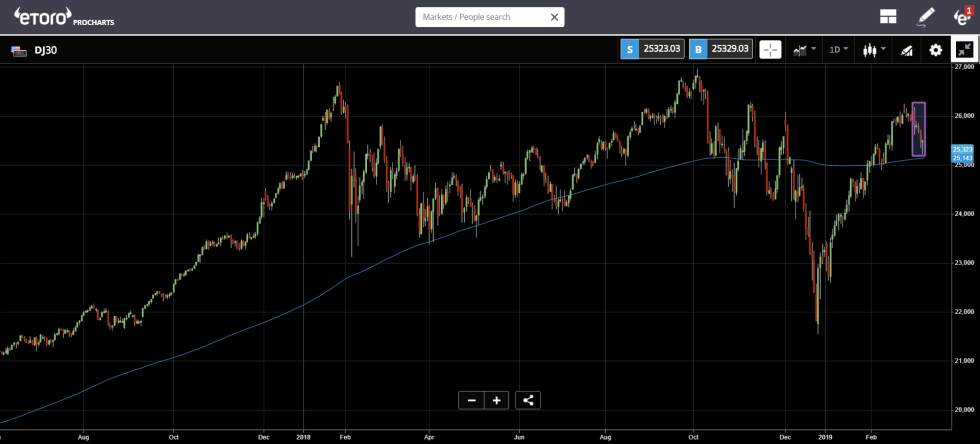980x444 pixels.
Task: Open the 1D timeframe dropdown
Action: (x=839, y=49)
